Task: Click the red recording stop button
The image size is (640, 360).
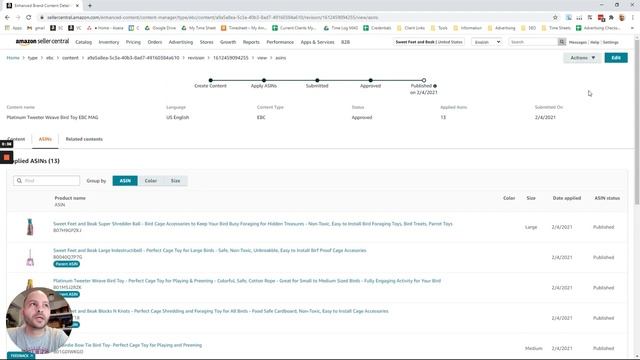Action: pyautogui.click(x=7, y=158)
